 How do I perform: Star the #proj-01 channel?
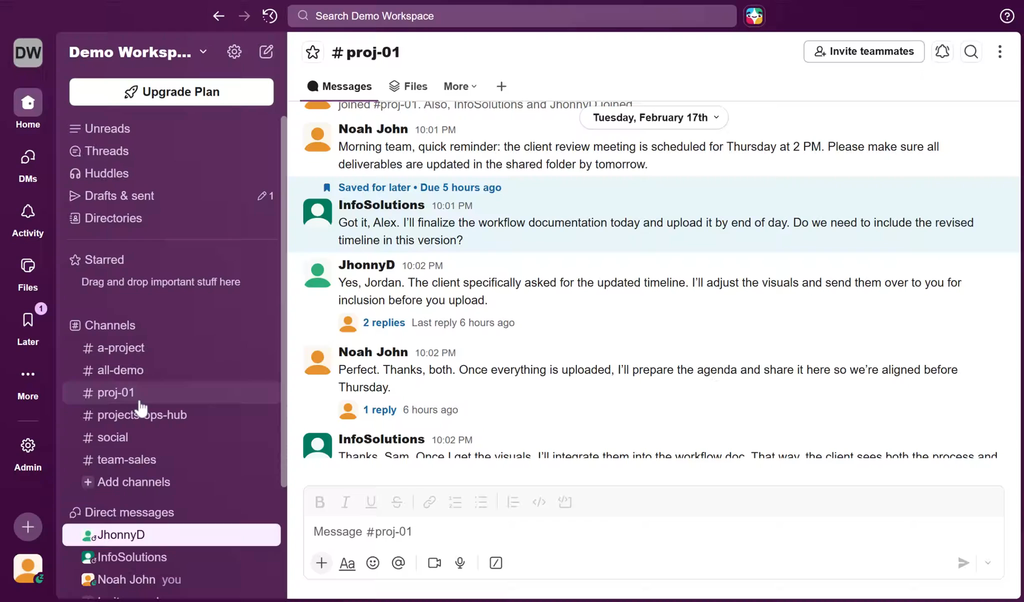point(313,52)
